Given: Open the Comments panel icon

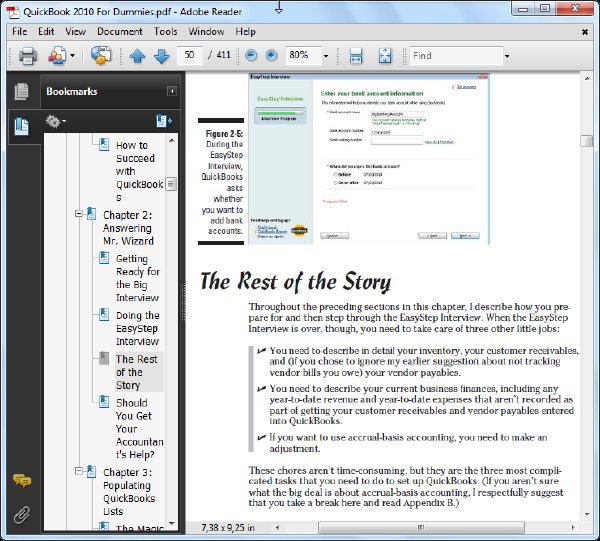Looking at the screenshot, I should point(22,481).
